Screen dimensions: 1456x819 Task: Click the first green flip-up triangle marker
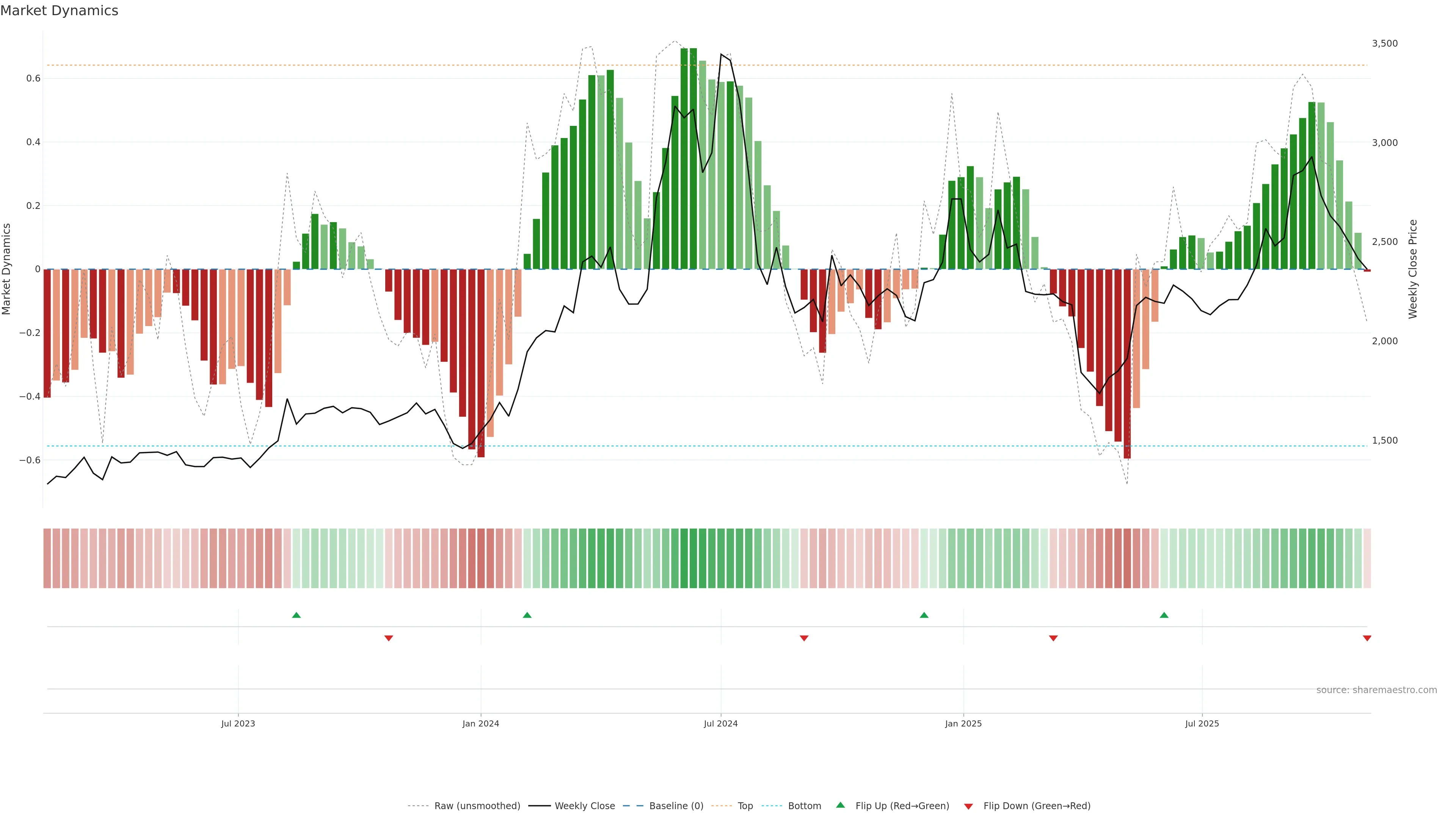pyautogui.click(x=296, y=615)
